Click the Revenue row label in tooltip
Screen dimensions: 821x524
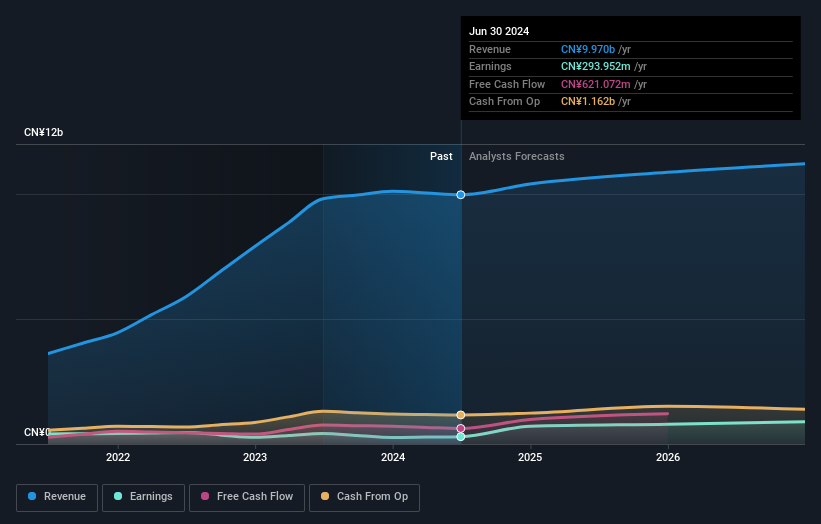point(490,49)
